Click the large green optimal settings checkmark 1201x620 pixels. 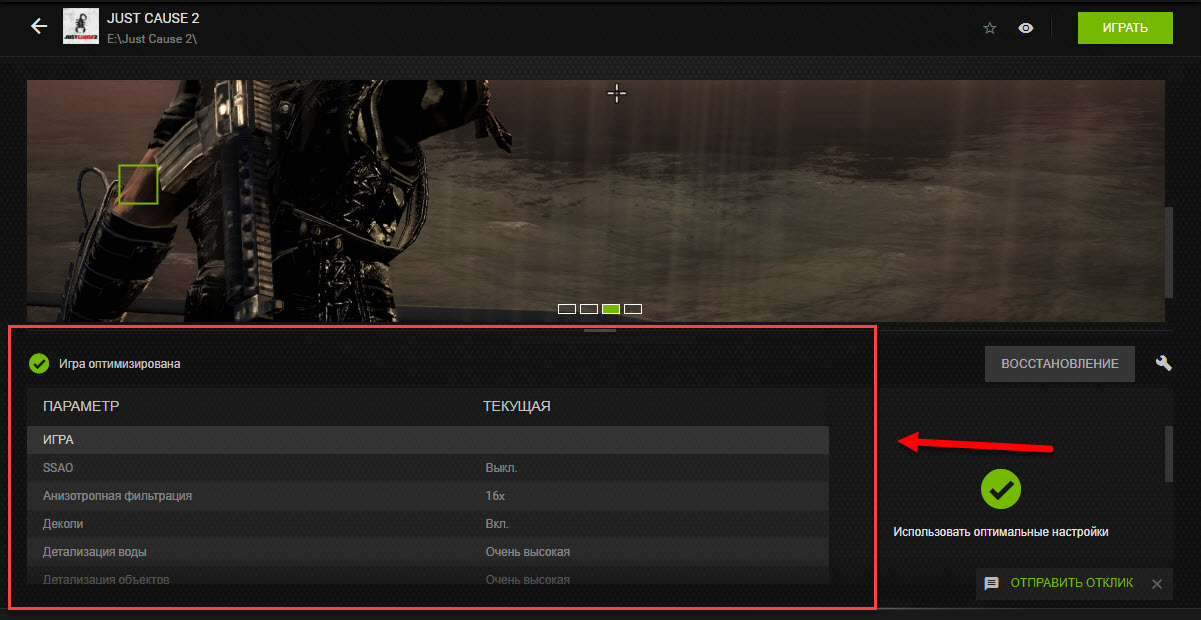(1000, 488)
